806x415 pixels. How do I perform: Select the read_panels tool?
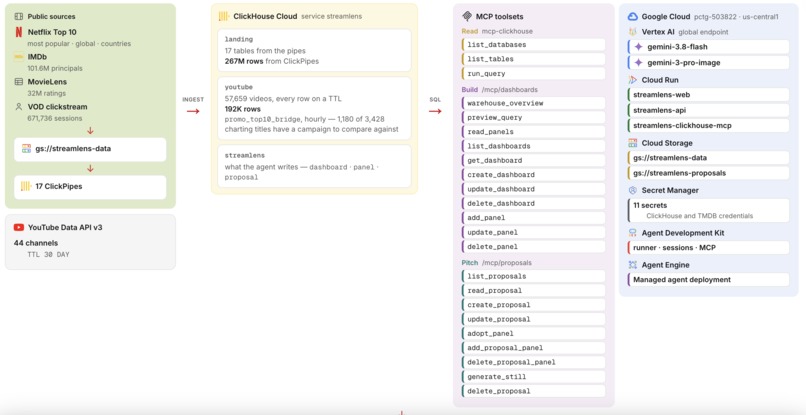click(534, 132)
